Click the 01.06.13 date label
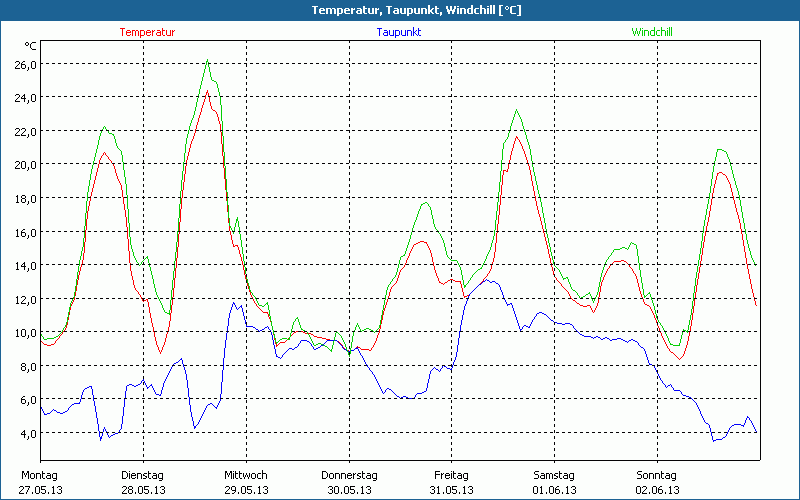The width and height of the screenshot is (800, 500). pyautogui.click(x=554, y=490)
